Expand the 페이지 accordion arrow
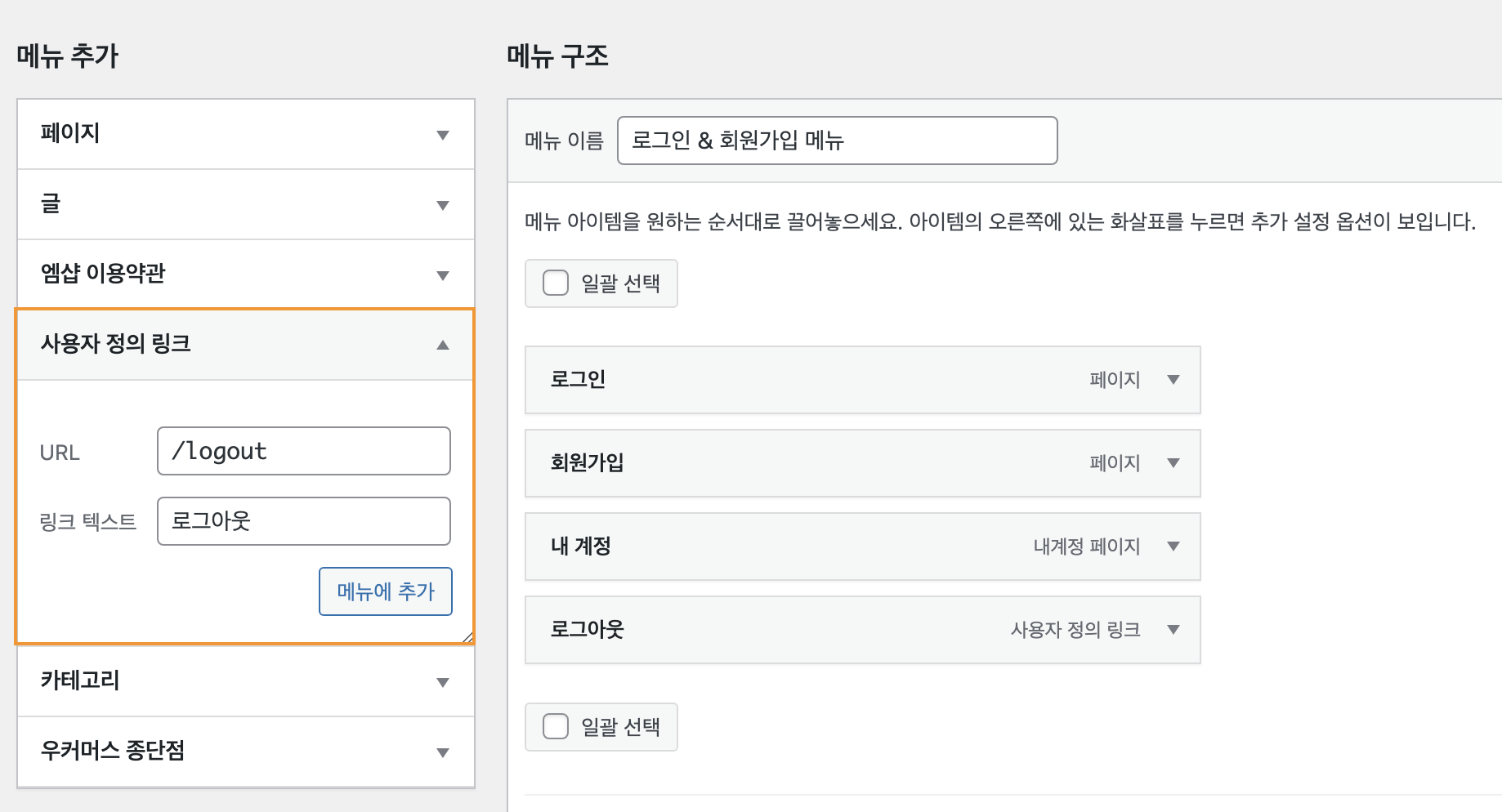The image size is (1502, 812). (x=442, y=135)
